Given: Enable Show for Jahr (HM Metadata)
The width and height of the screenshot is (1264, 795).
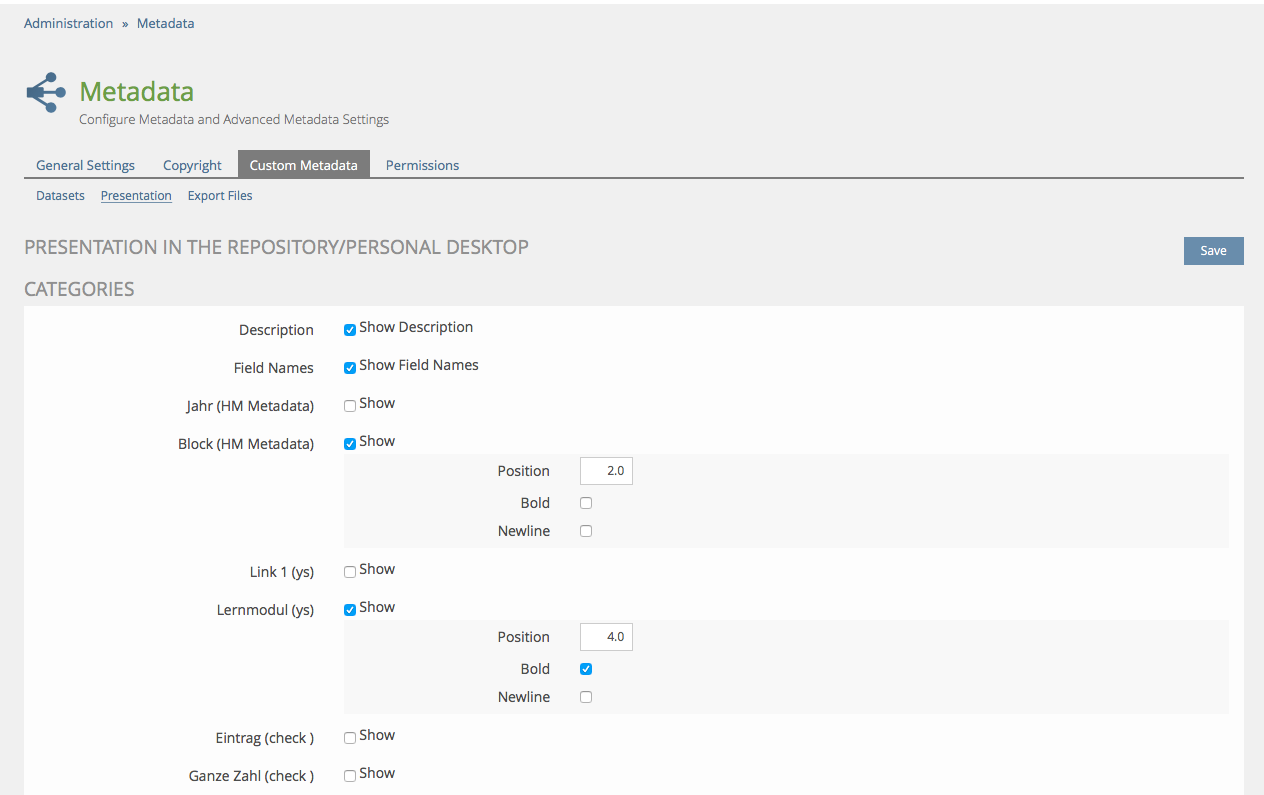Looking at the screenshot, I should (x=350, y=406).
